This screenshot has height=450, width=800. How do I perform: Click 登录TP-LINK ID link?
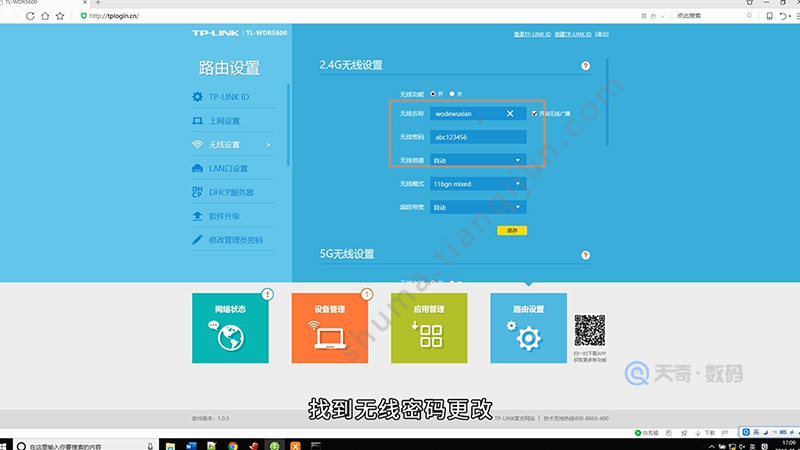[532, 34]
